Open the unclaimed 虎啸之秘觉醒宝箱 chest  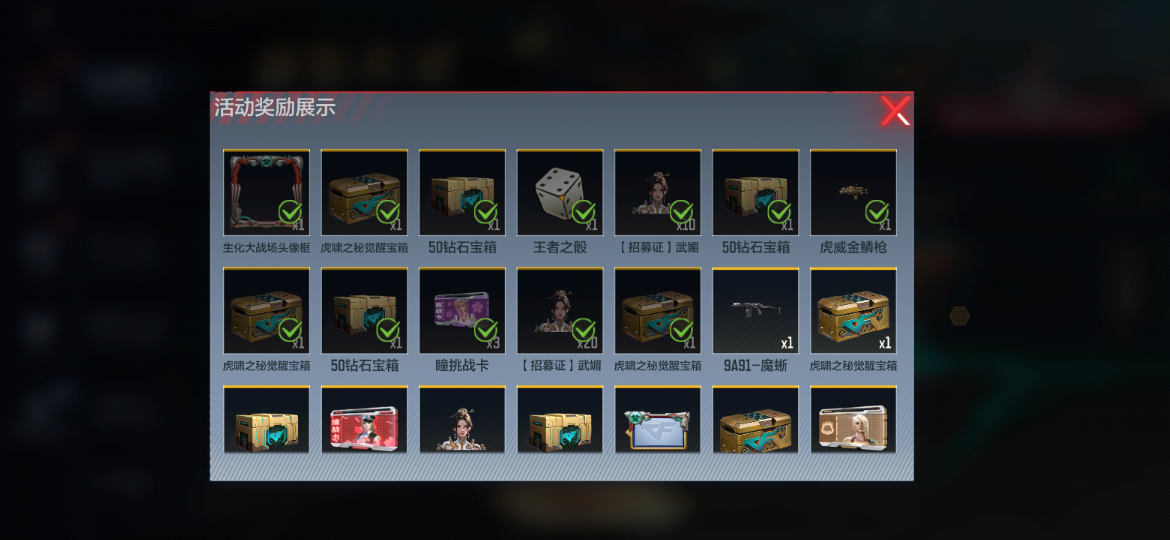[x=854, y=310]
